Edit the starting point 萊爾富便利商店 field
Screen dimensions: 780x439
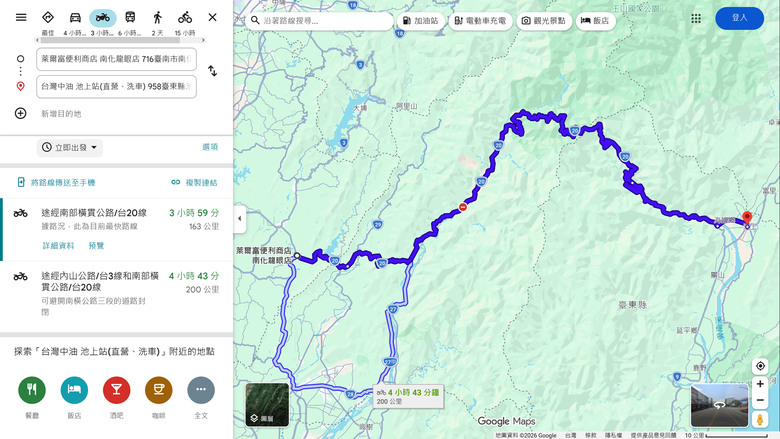[x=116, y=59]
